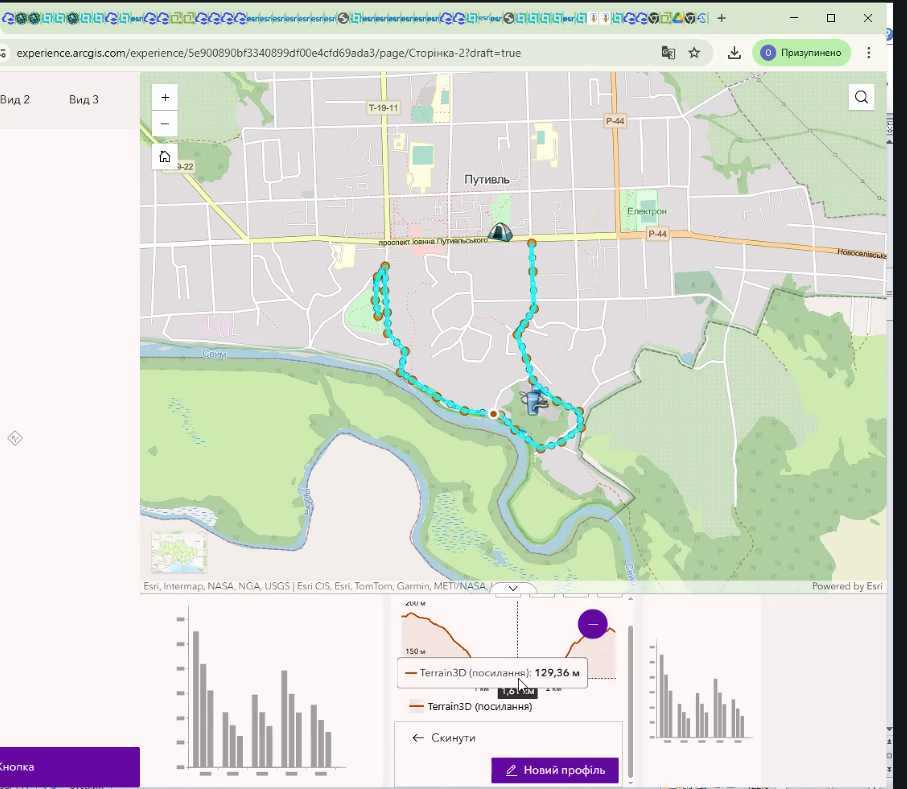The image size is (907, 789).
Task: Click the Скинути back link
Action: [443, 738]
